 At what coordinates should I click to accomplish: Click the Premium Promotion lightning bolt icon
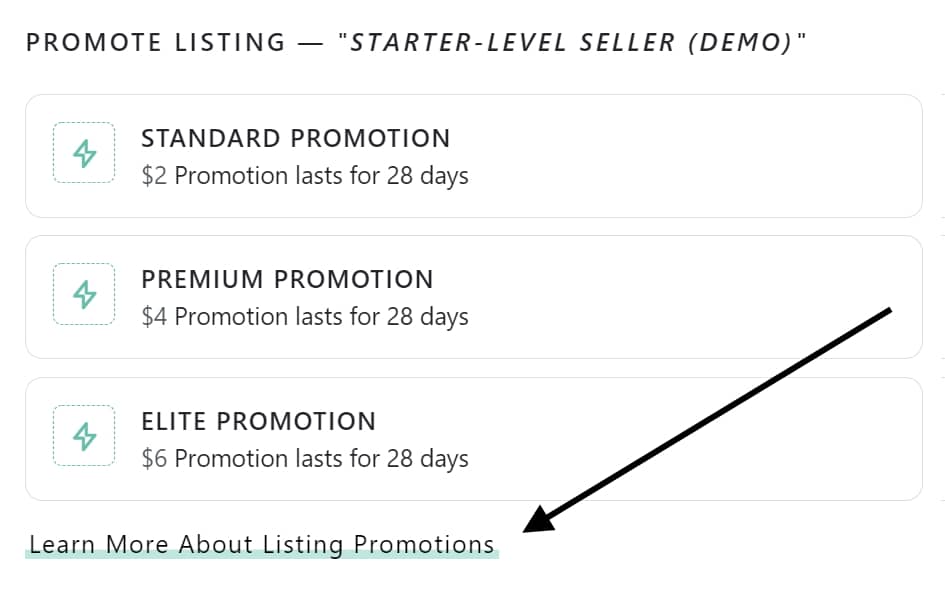(84, 294)
